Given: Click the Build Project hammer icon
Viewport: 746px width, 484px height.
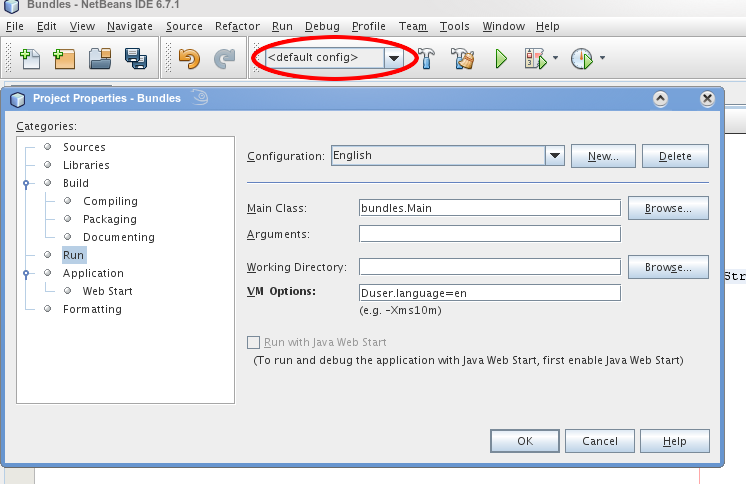Looking at the screenshot, I should coord(426,59).
